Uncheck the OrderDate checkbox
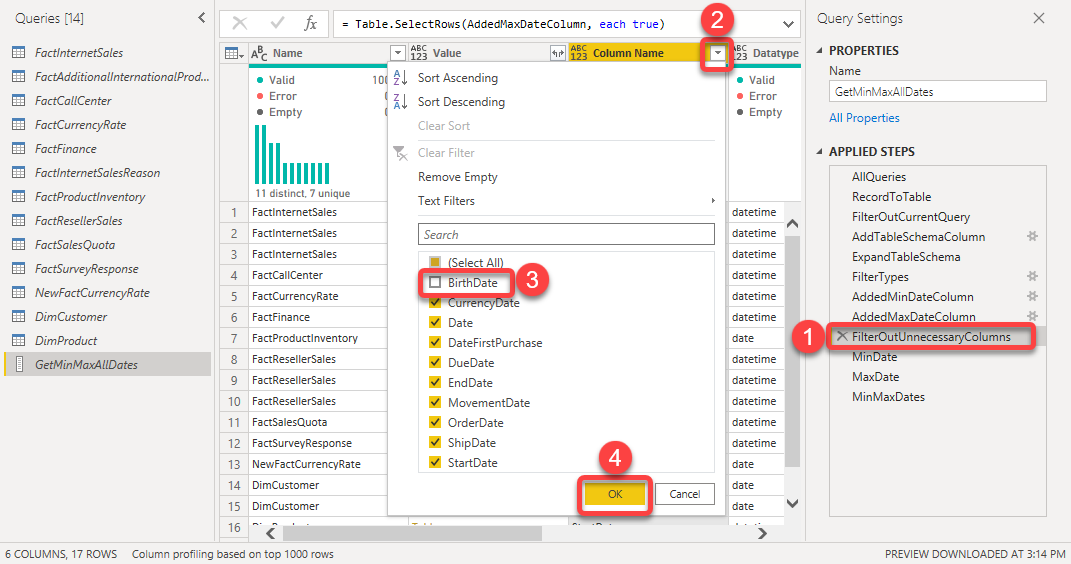This screenshot has height=564, width=1071. [x=435, y=422]
